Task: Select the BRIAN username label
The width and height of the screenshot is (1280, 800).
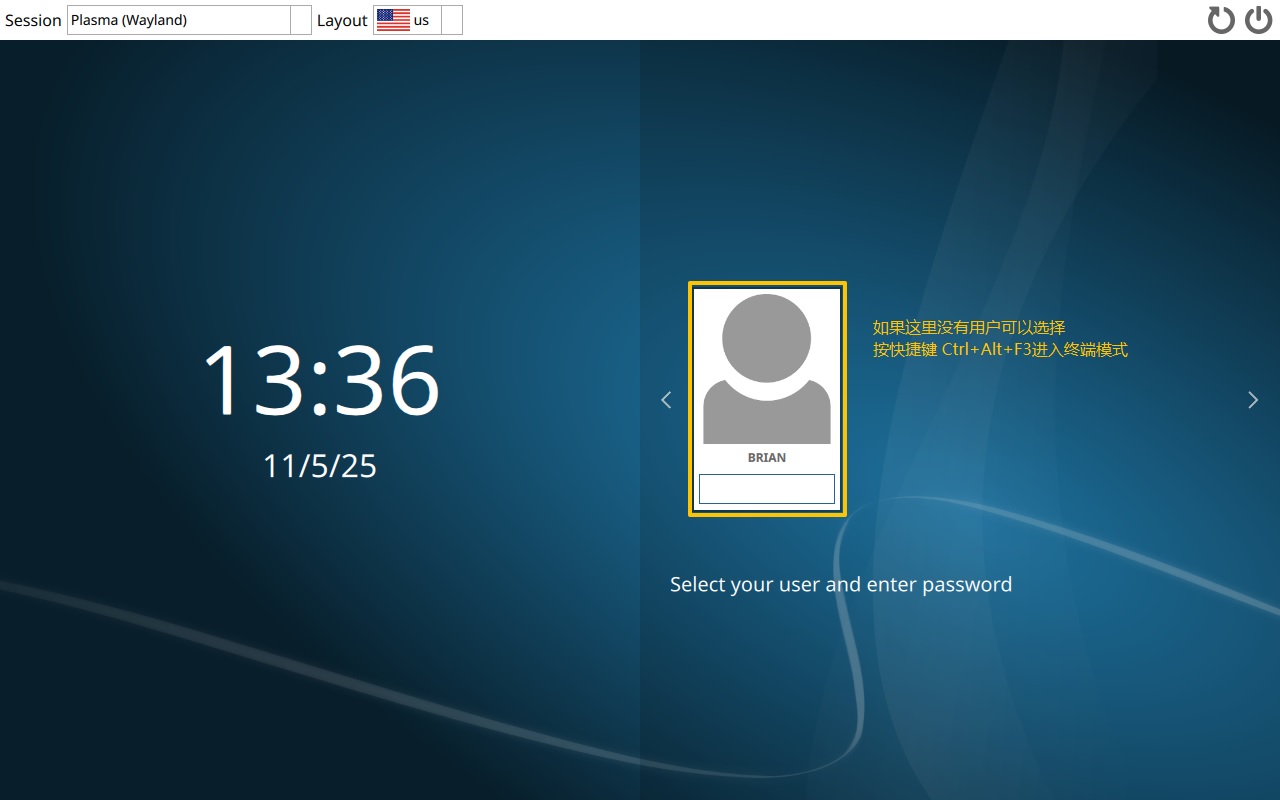Action: point(767,457)
